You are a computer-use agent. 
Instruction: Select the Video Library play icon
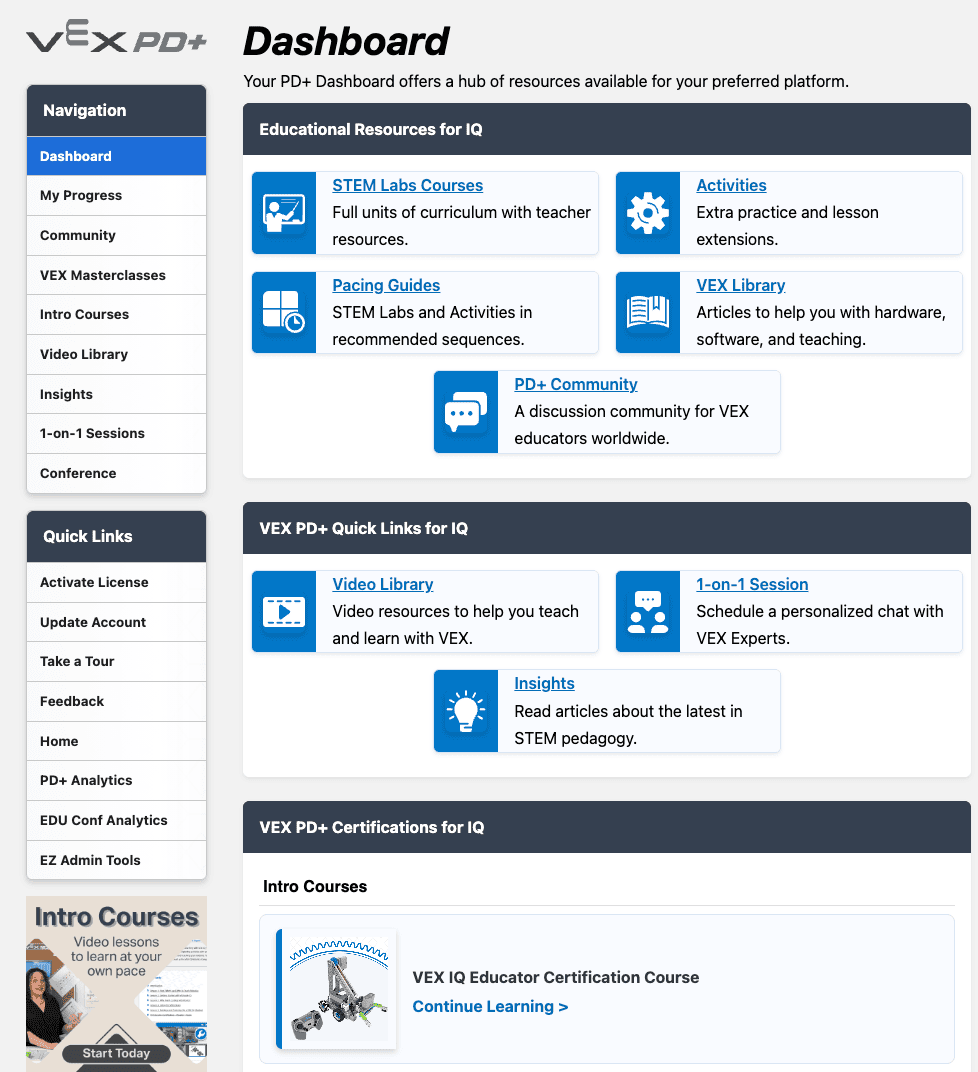point(284,611)
